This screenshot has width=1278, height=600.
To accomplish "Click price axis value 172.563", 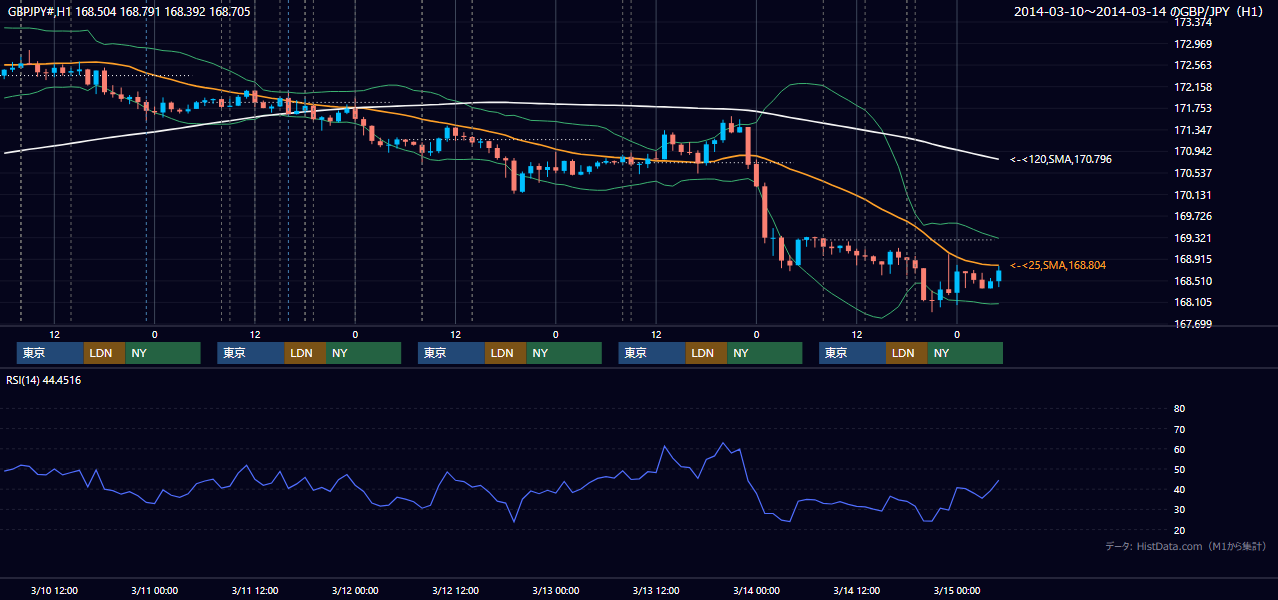I will (1192, 65).
